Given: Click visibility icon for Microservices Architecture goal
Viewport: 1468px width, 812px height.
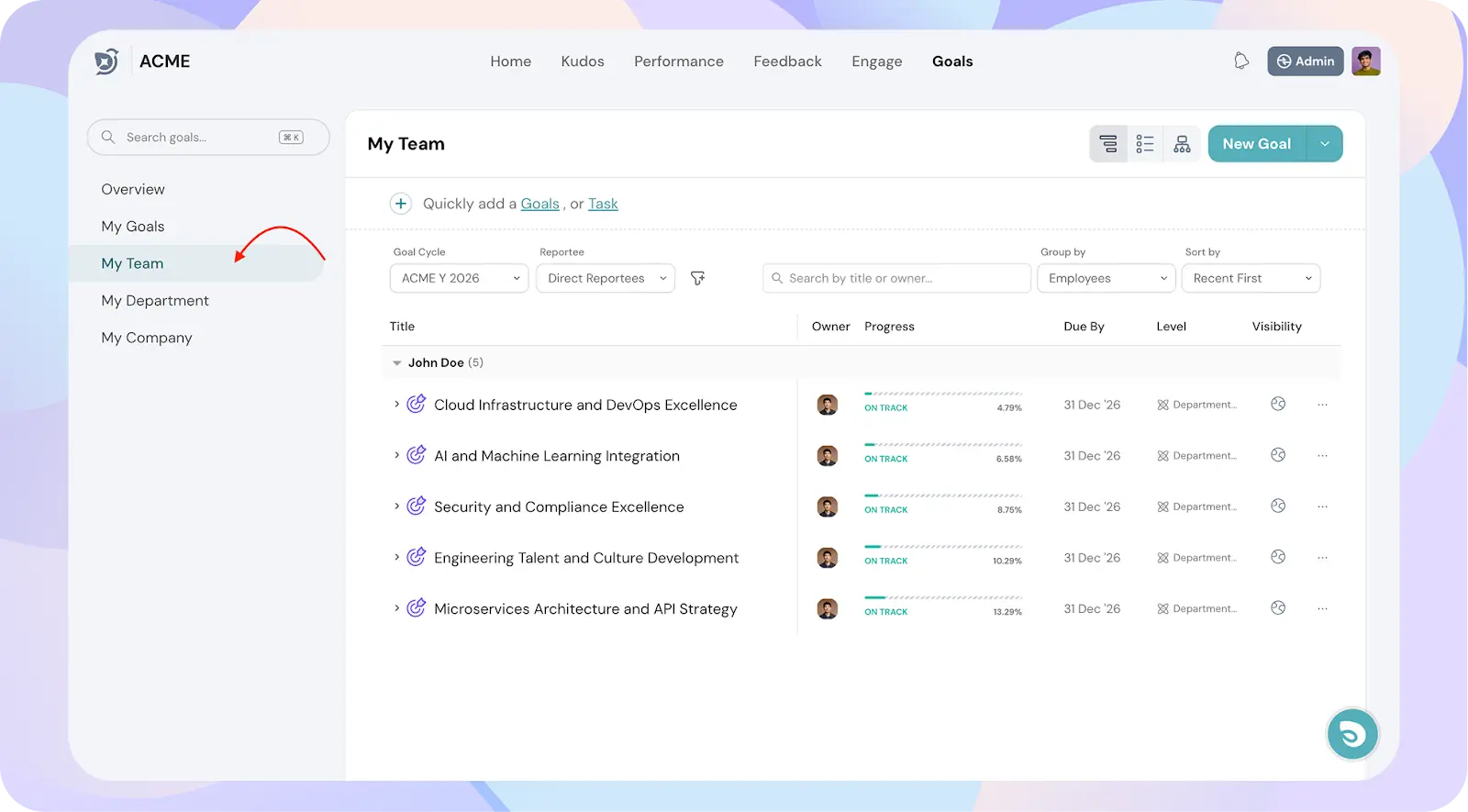Looking at the screenshot, I should coord(1277,608).
